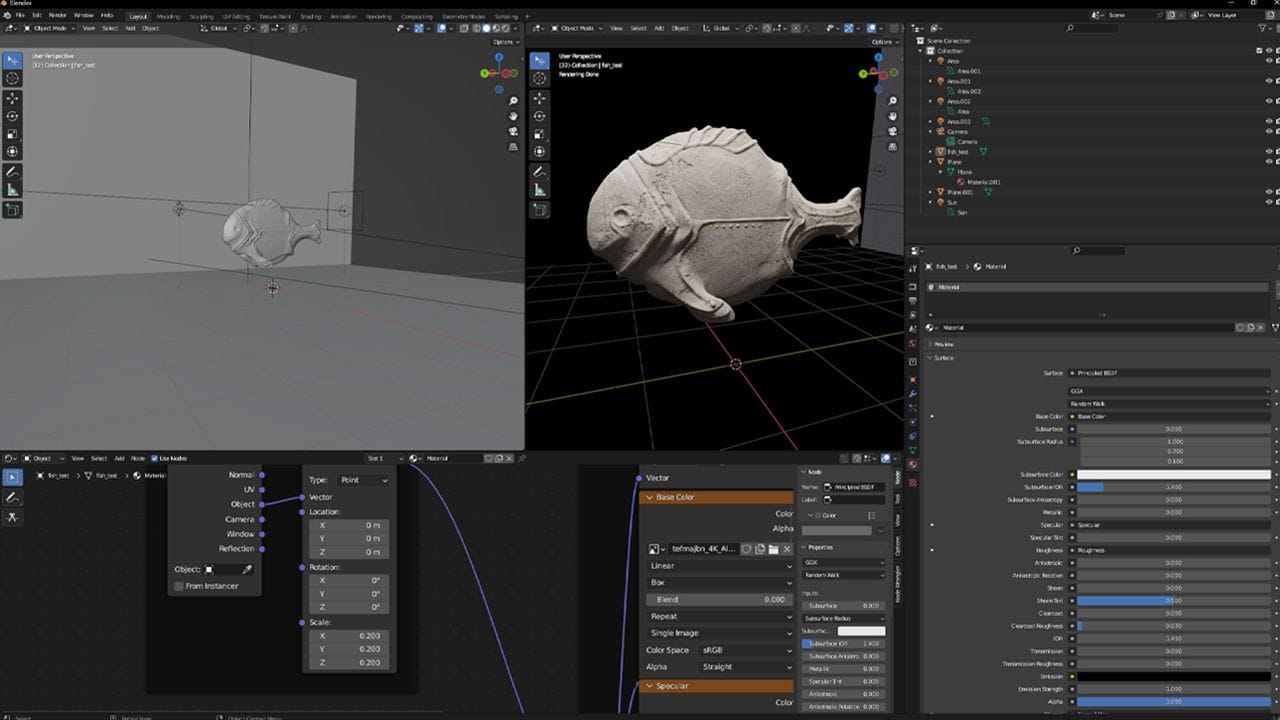The image size is (1280, 720).
Task: Select the Rotate tool in left viewport
Action: 13,116
